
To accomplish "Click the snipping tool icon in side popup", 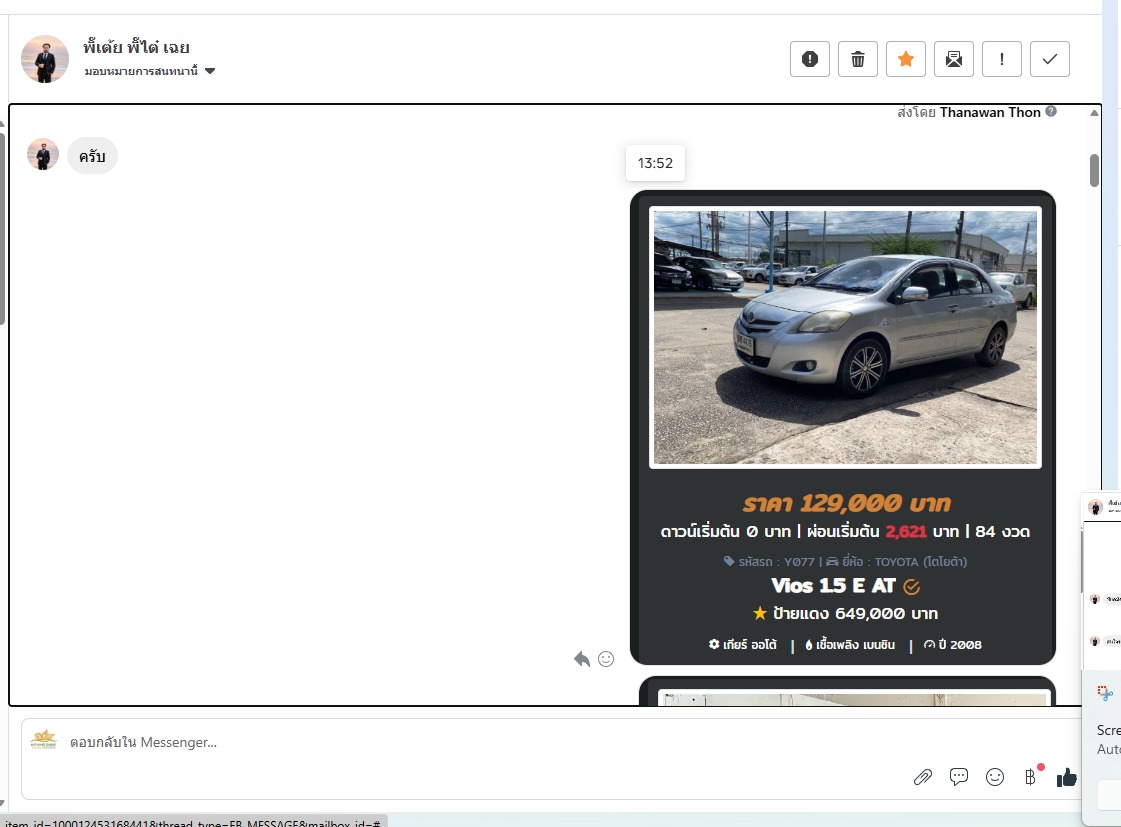I will coord(1105,693).
